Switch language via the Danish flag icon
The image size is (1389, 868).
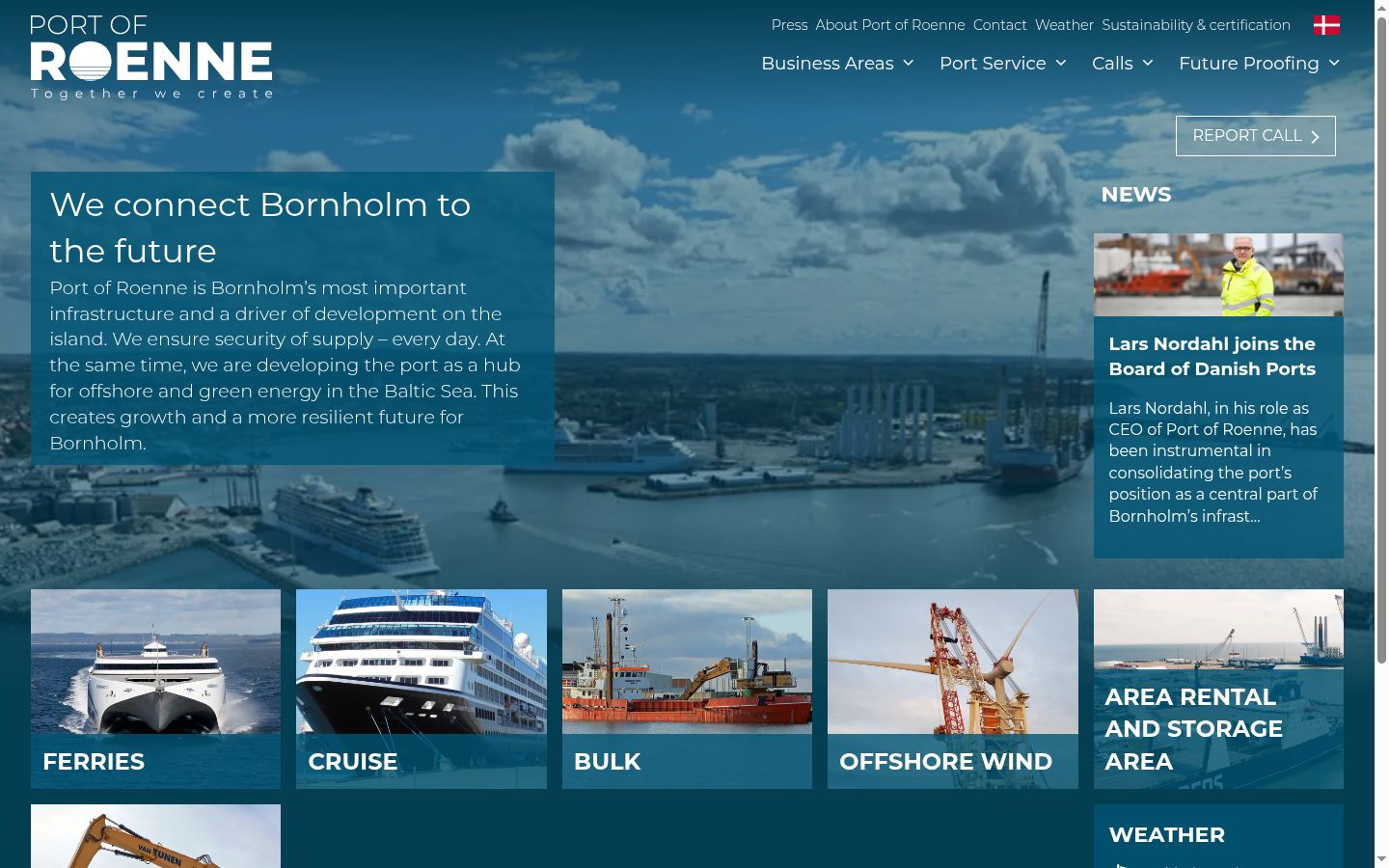(x=1326, y=25)
